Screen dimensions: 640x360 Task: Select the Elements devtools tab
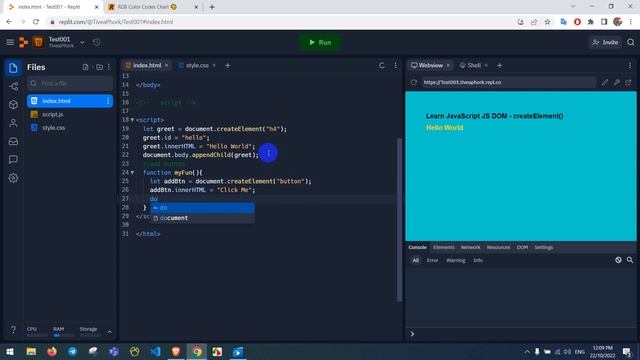(x=444, y=247)
